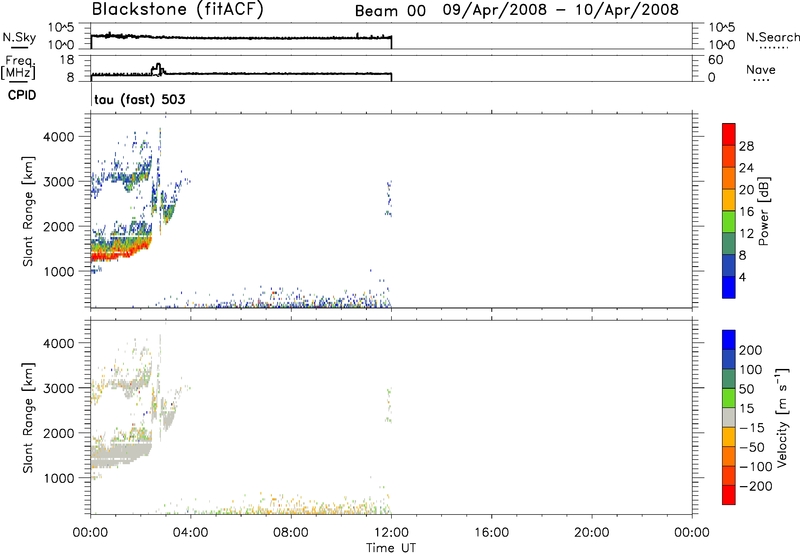Image resolution: width=800 pixels, height=554 pixels.
Task: Click the CPID label
Action: (22, 95)
